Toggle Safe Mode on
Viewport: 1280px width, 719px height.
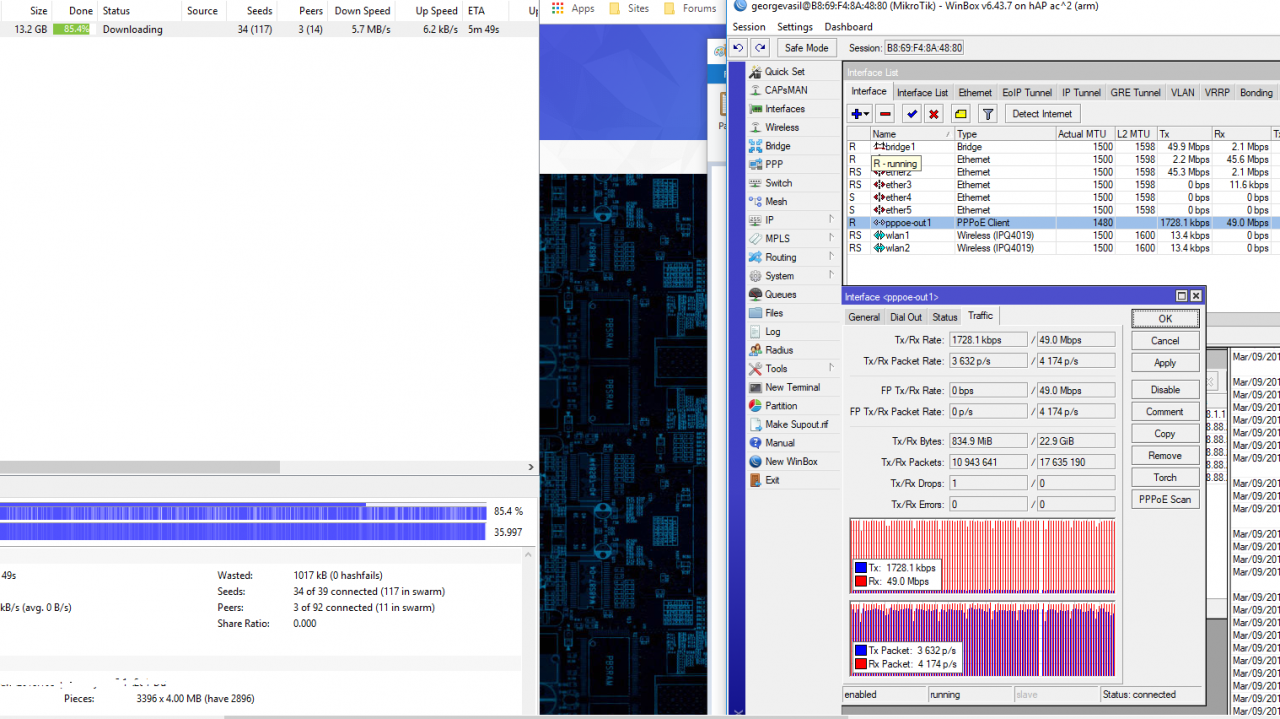tap(806, 48)
